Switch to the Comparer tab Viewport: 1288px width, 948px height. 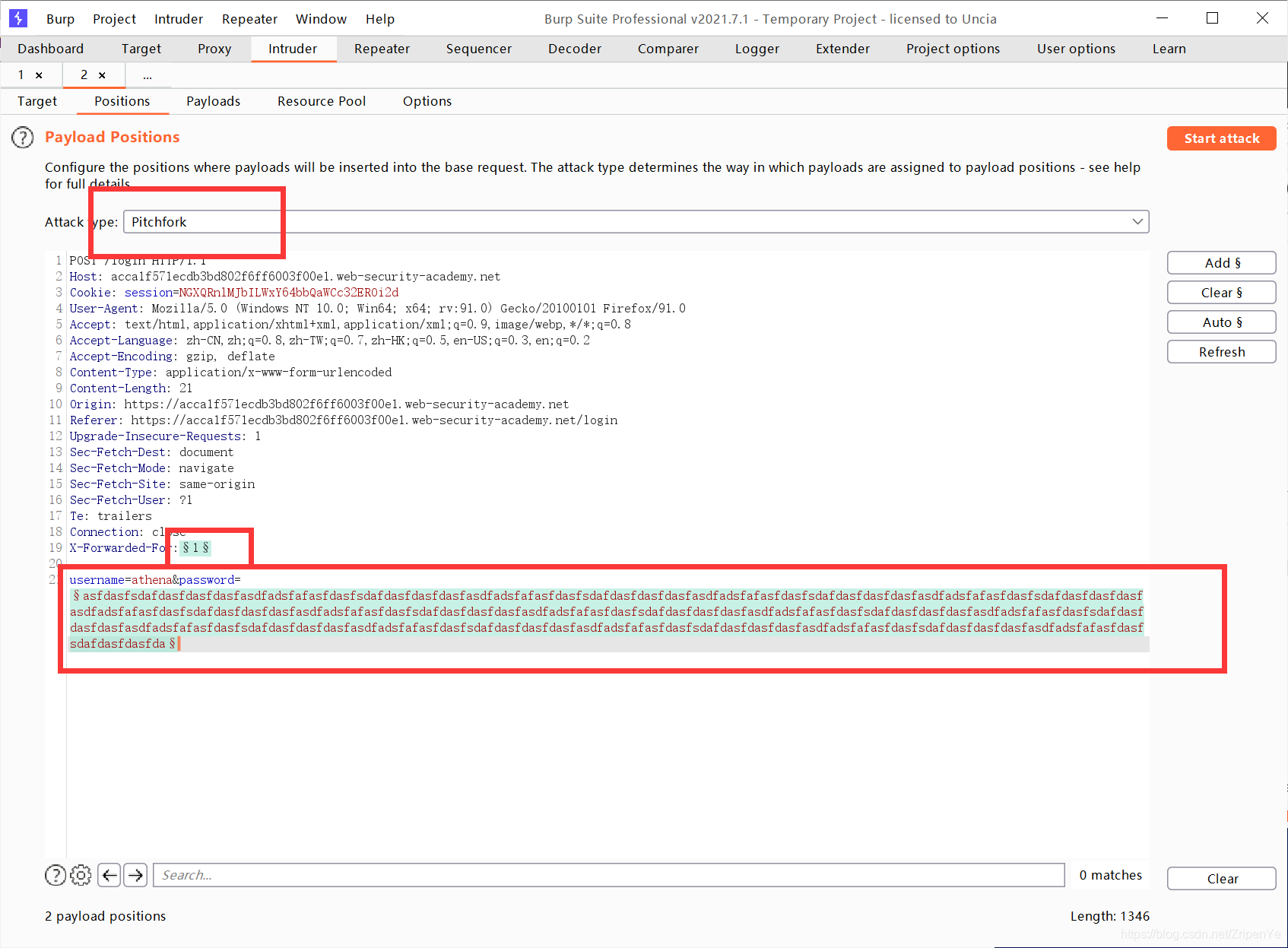pos(668,49)
